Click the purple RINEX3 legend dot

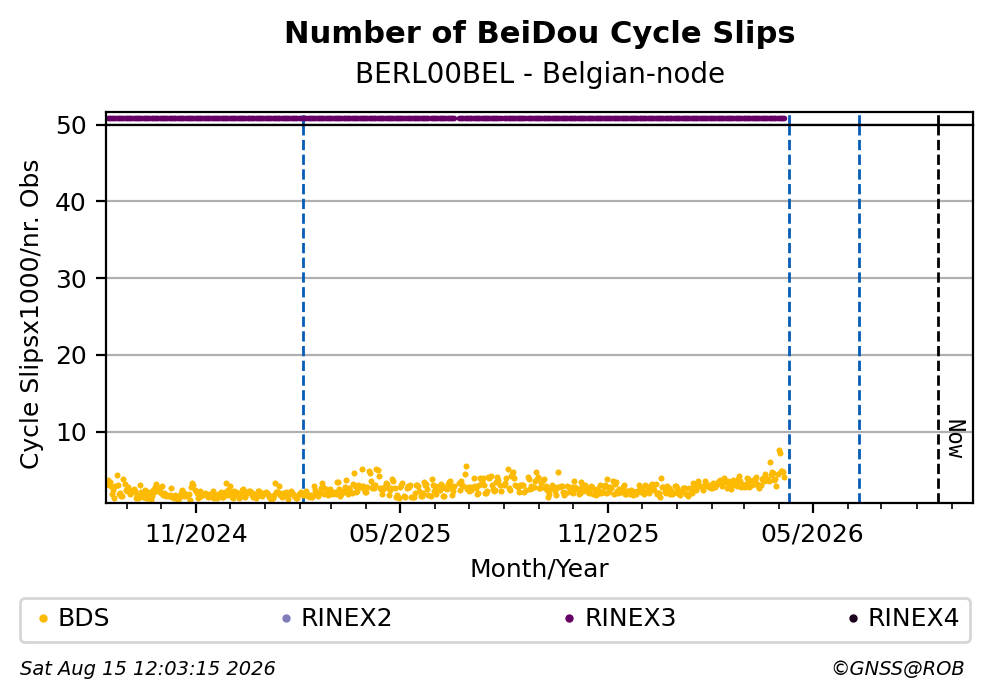[x=569, y=619]
